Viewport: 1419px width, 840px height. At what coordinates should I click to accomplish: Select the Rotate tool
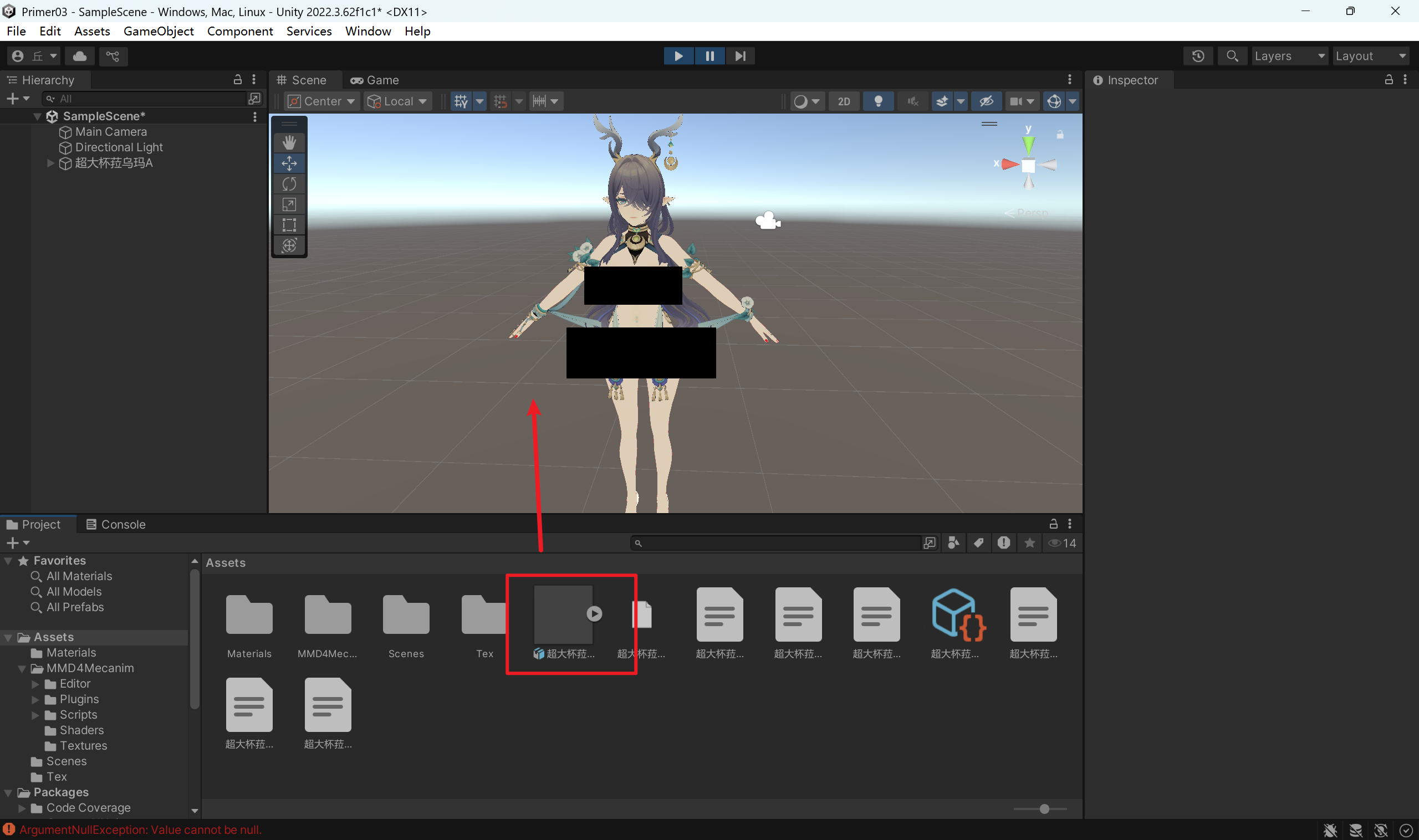point(289,184)
